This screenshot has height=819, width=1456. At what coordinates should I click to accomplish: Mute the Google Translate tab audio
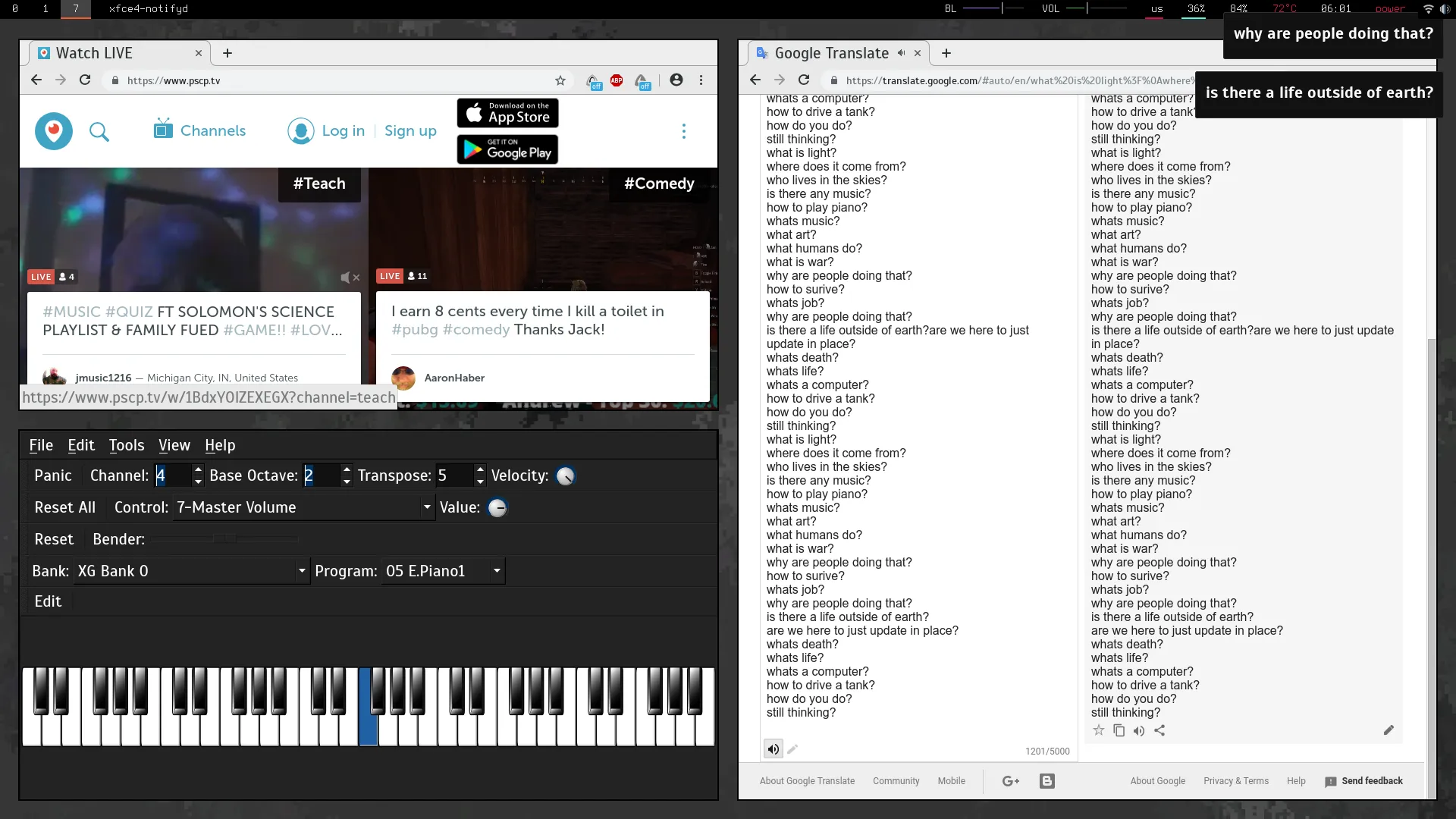click(901, 53)
